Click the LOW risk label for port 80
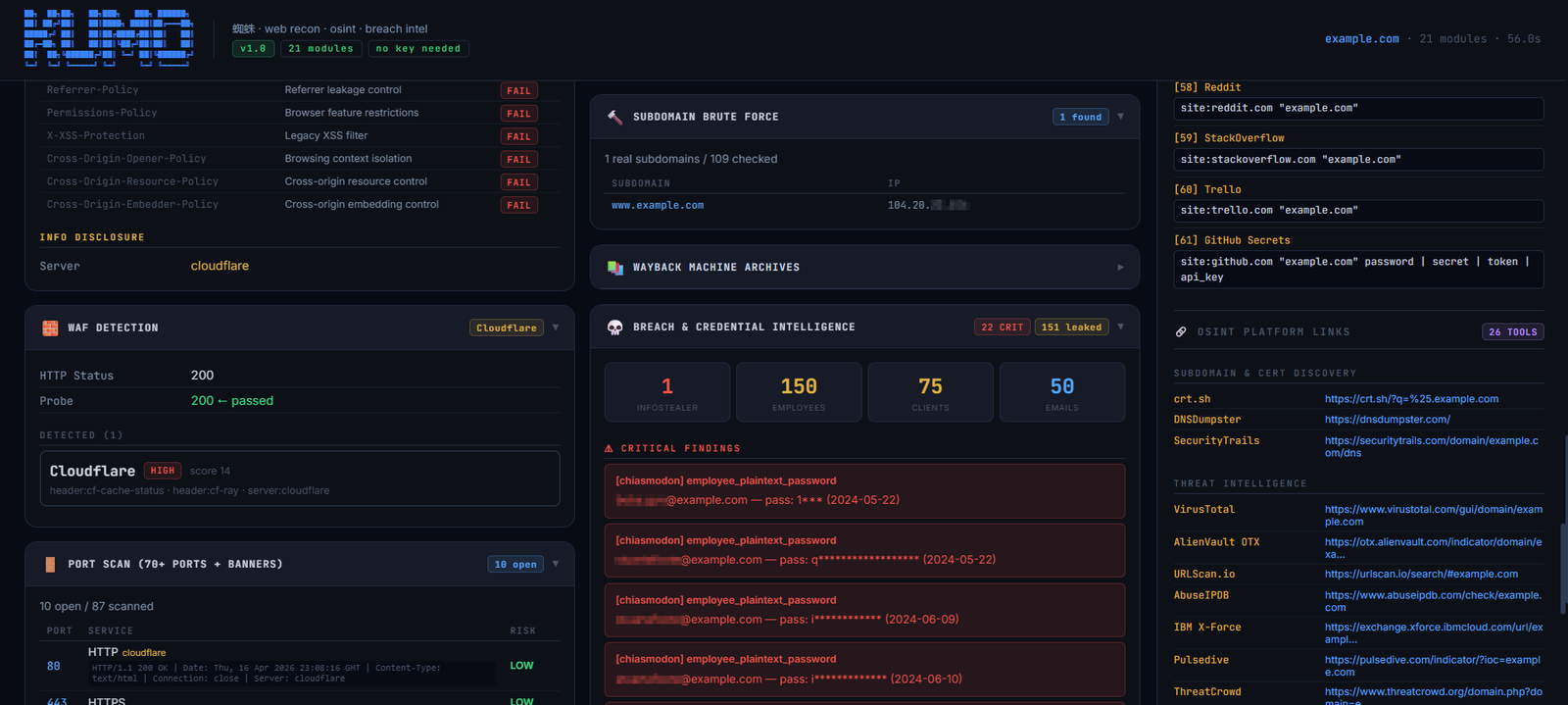1568x705 pixels. click(521, 666)
